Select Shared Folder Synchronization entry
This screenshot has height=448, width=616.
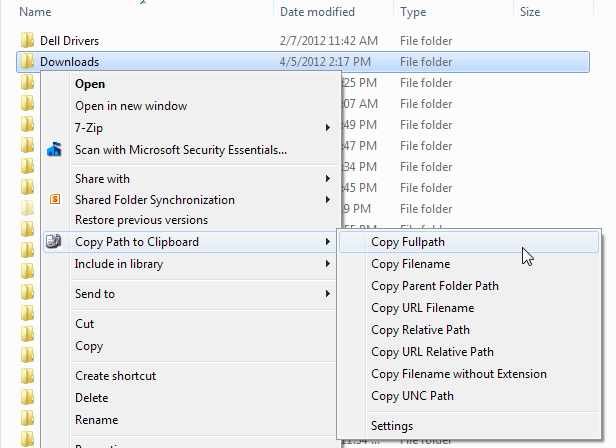[x=155, y=200]
